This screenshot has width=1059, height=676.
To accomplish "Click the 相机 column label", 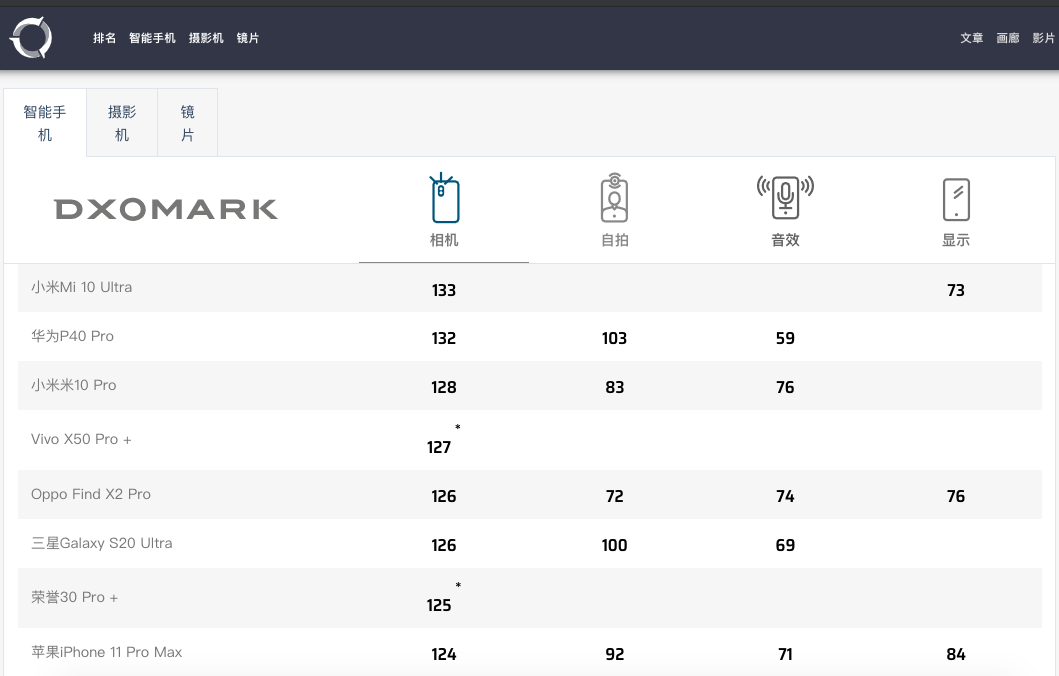I will point(444,240).
